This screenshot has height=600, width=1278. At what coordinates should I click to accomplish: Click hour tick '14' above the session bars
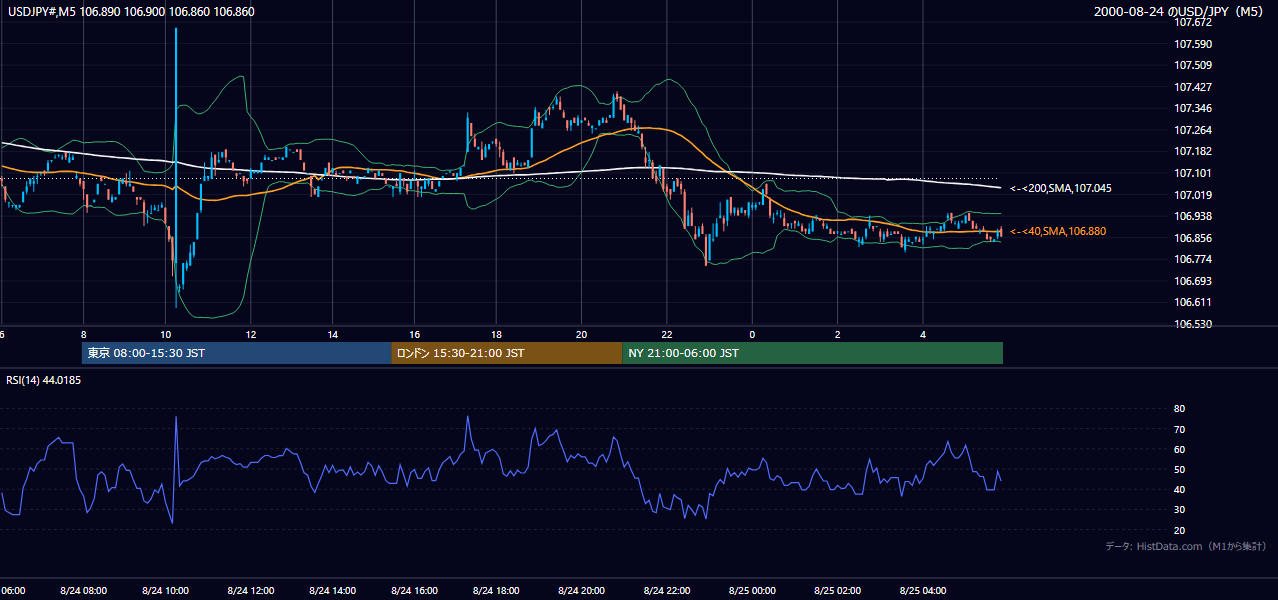click(x=332, y=335)
